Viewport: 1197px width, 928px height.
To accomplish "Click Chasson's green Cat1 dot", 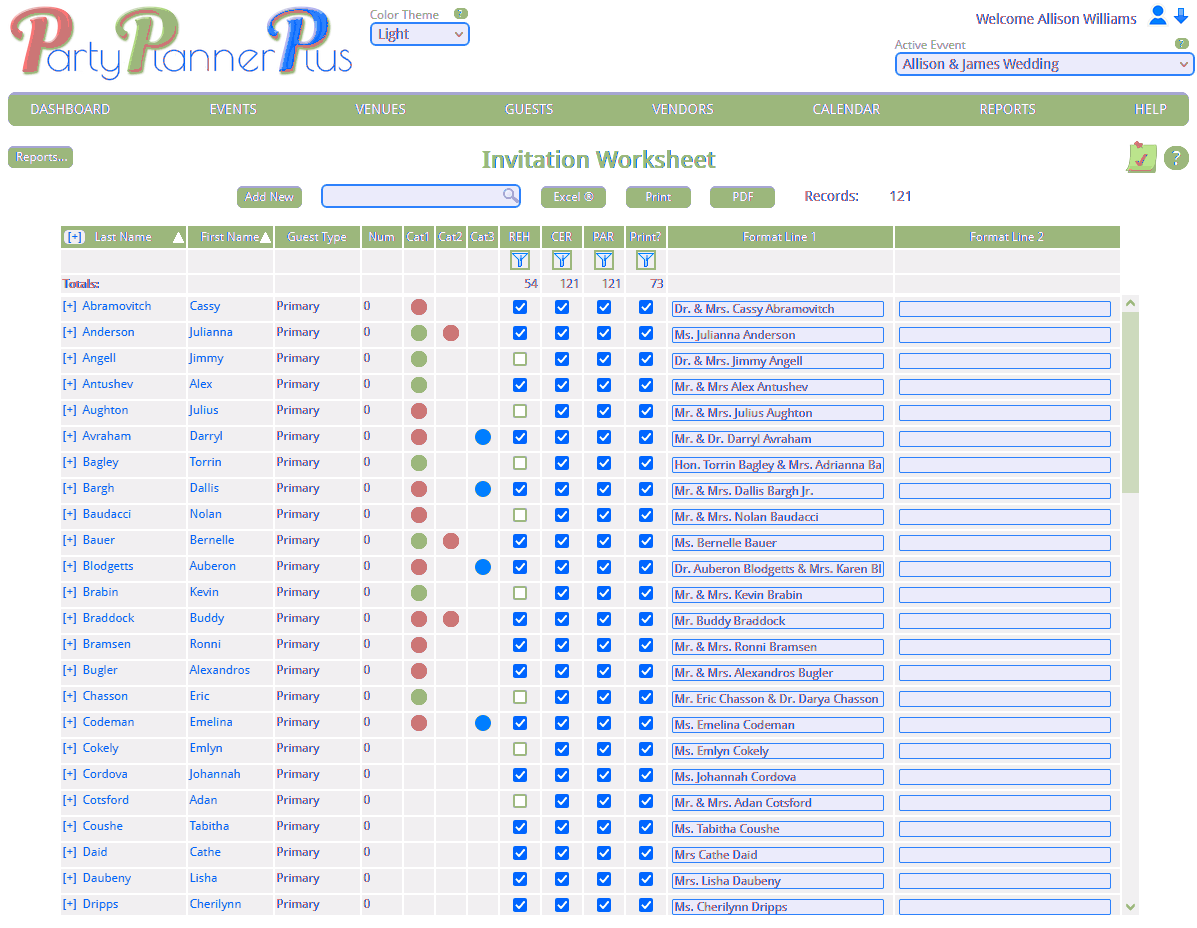I will pos(418,697).
